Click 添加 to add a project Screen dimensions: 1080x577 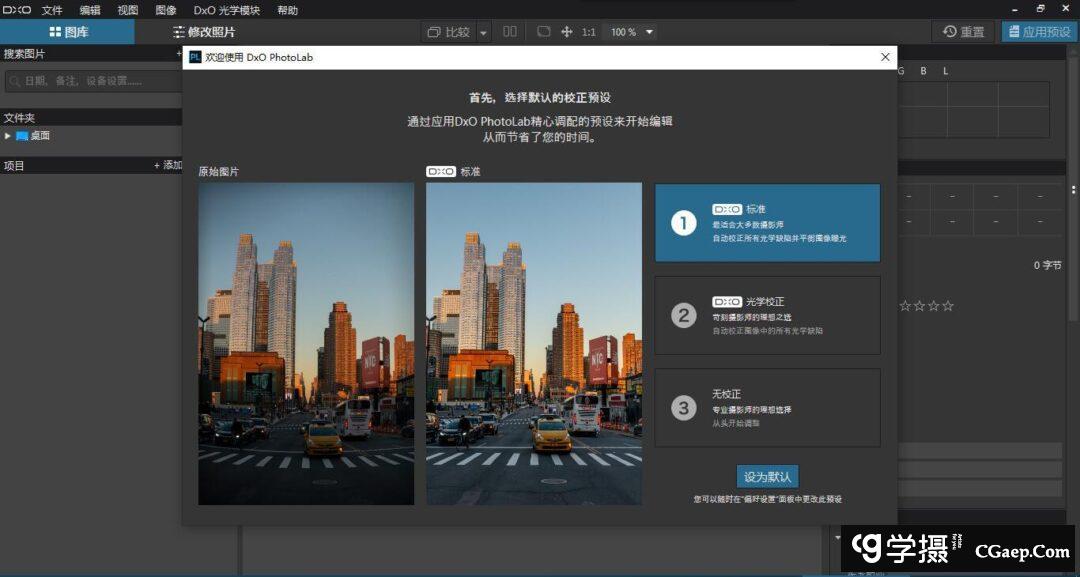(x=168, y=165)
